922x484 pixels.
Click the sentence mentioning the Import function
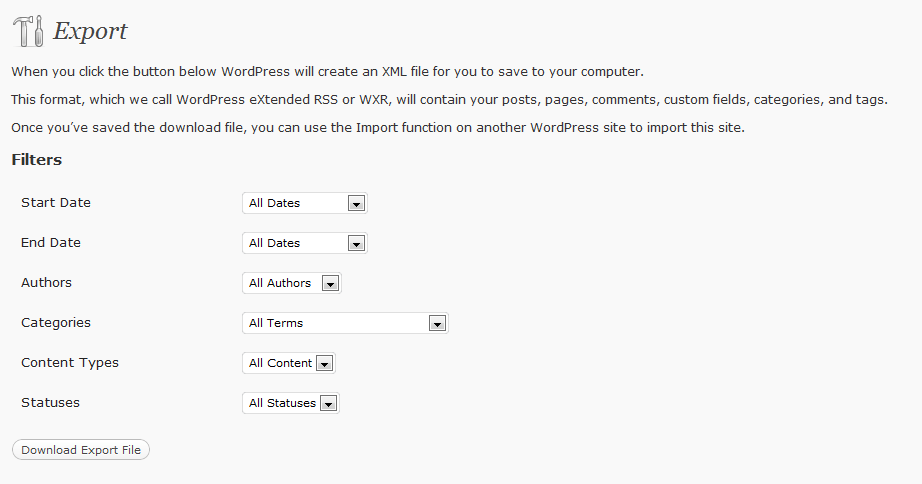(x=378, y=128)
